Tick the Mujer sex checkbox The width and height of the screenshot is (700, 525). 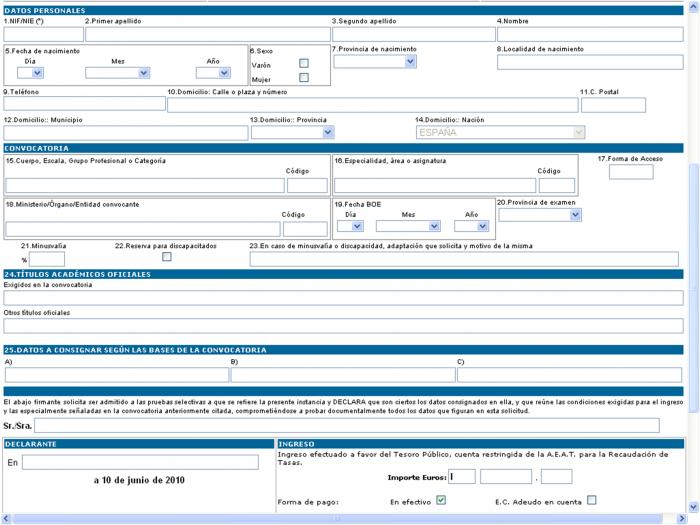point(304,78)
